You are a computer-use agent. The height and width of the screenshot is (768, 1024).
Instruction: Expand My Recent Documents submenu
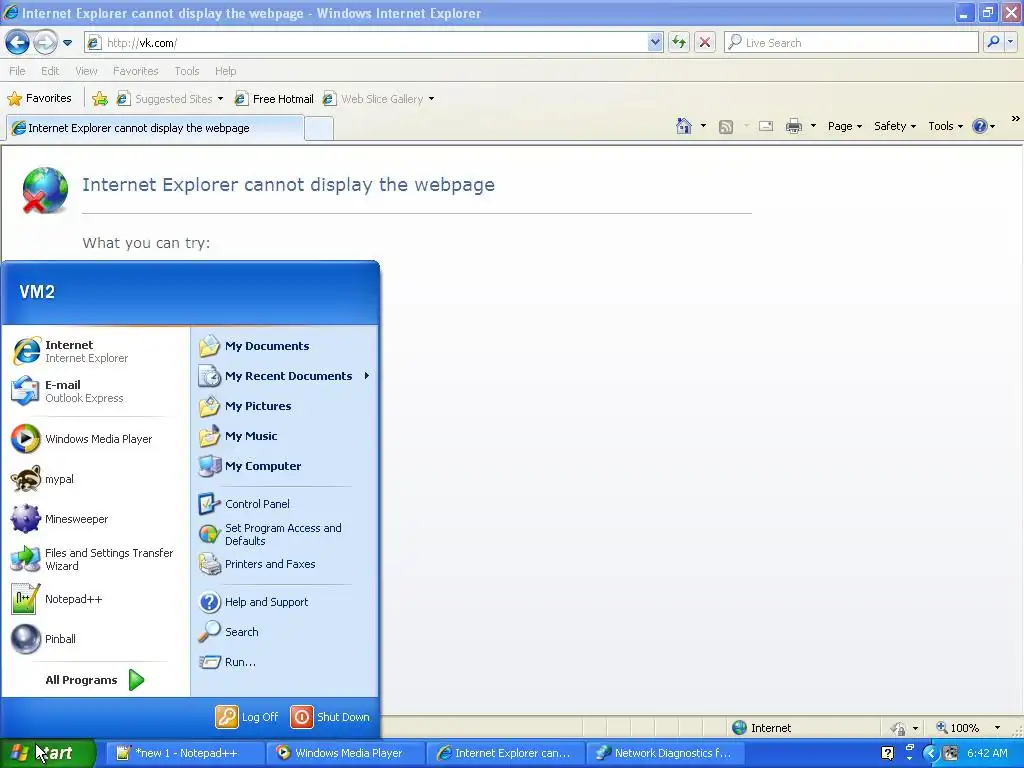(x=284, y=376)
